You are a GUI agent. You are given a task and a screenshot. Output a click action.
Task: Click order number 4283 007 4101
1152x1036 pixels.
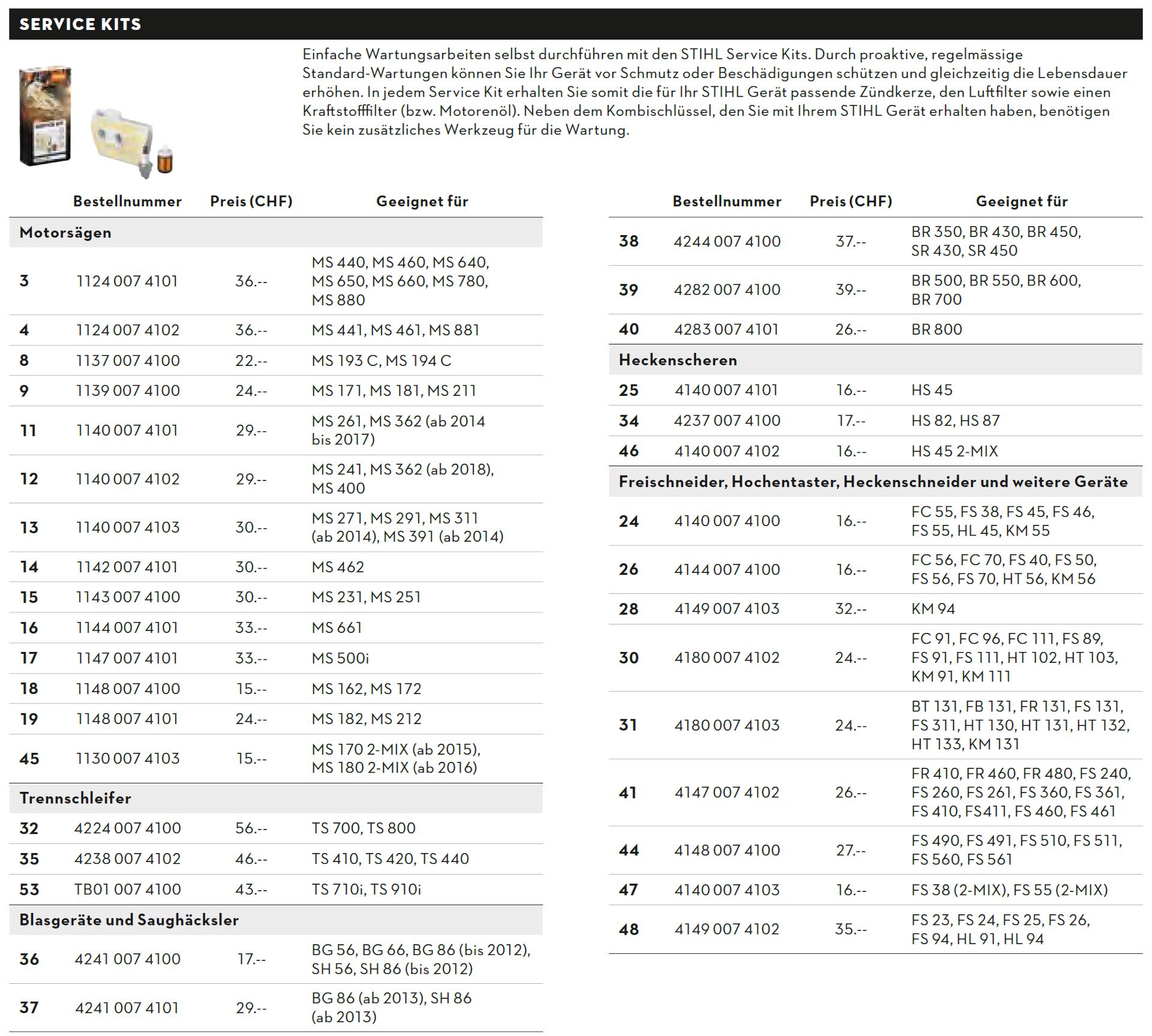coord(726,329)
